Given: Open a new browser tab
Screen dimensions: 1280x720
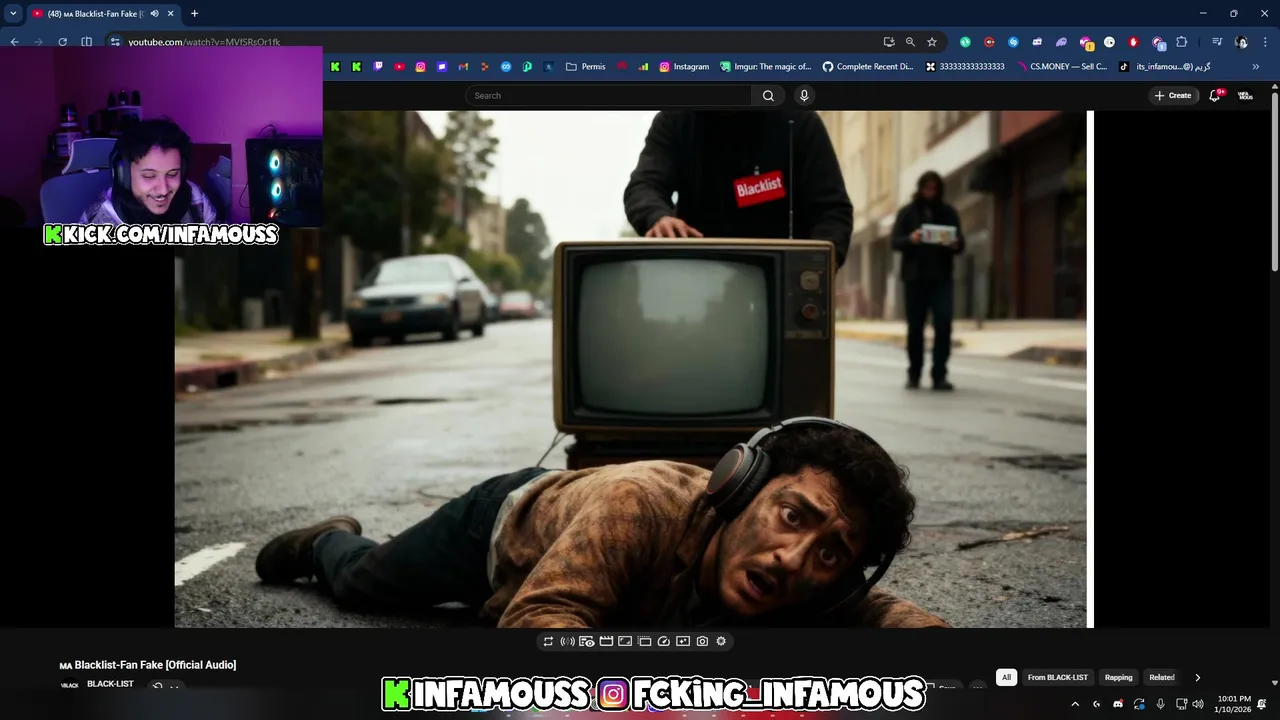Looking at the screenshot, I should point(194,14).
